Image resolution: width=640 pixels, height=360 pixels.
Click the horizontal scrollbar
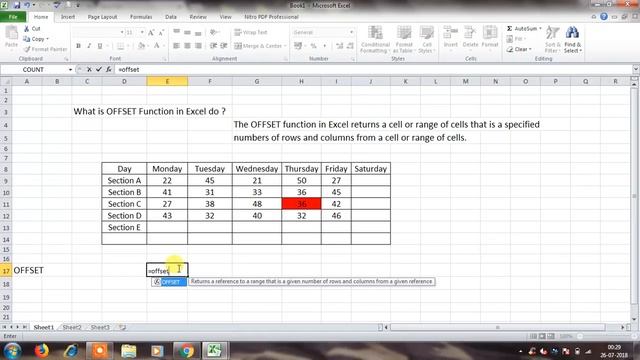[498, 327]
